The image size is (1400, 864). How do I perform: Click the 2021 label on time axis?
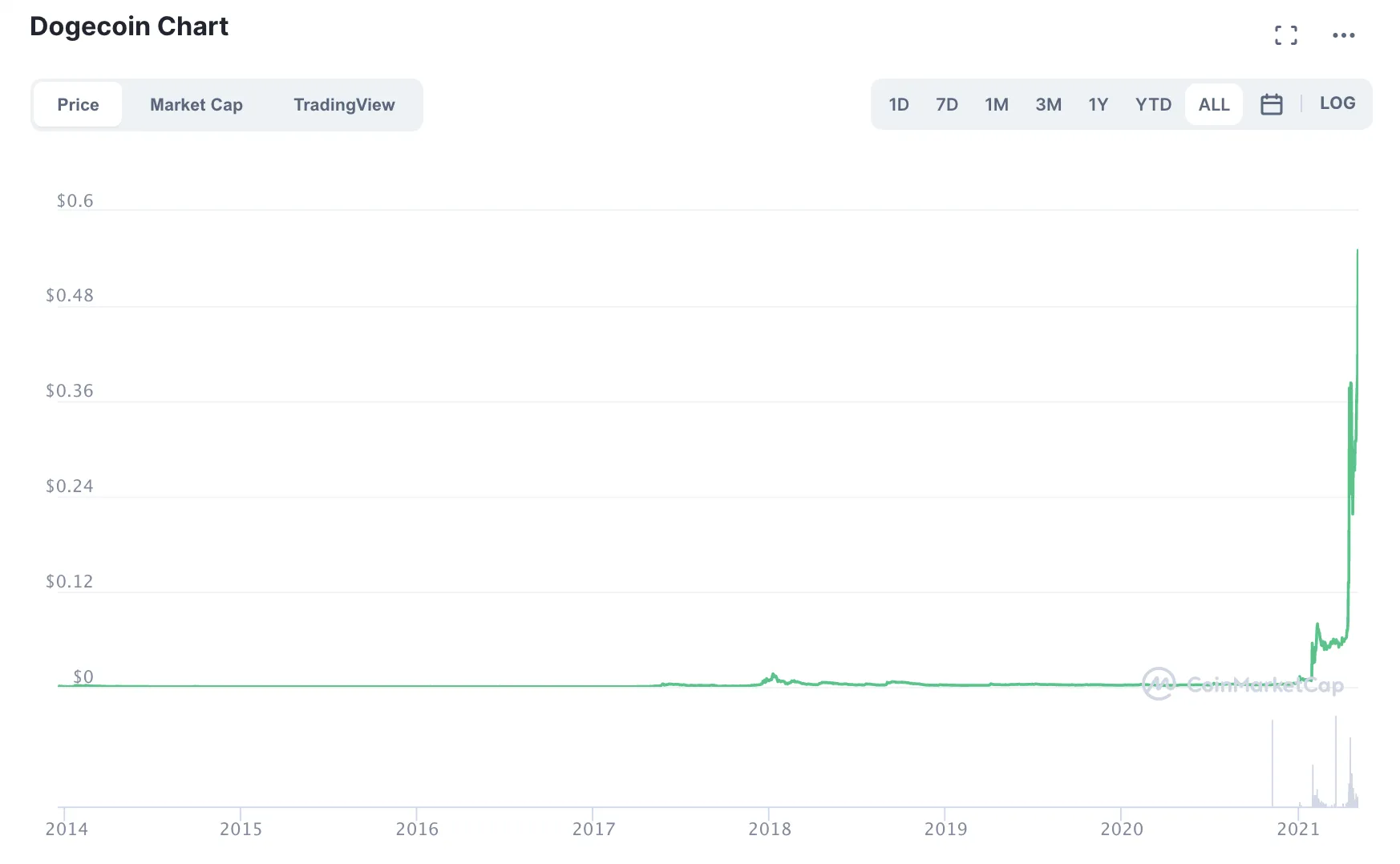(x=1297, y=829)
